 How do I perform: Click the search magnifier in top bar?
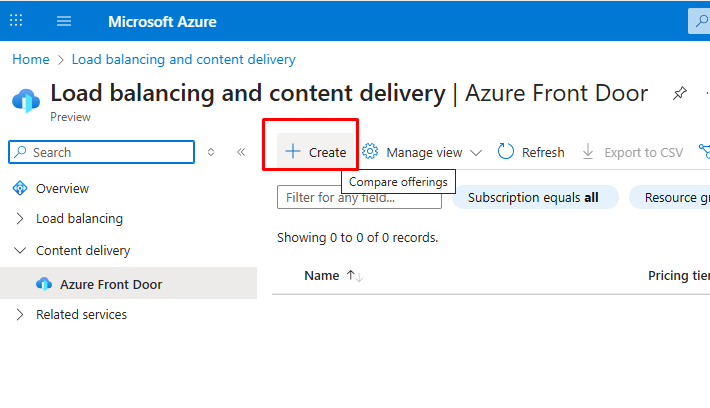[701, 20]
